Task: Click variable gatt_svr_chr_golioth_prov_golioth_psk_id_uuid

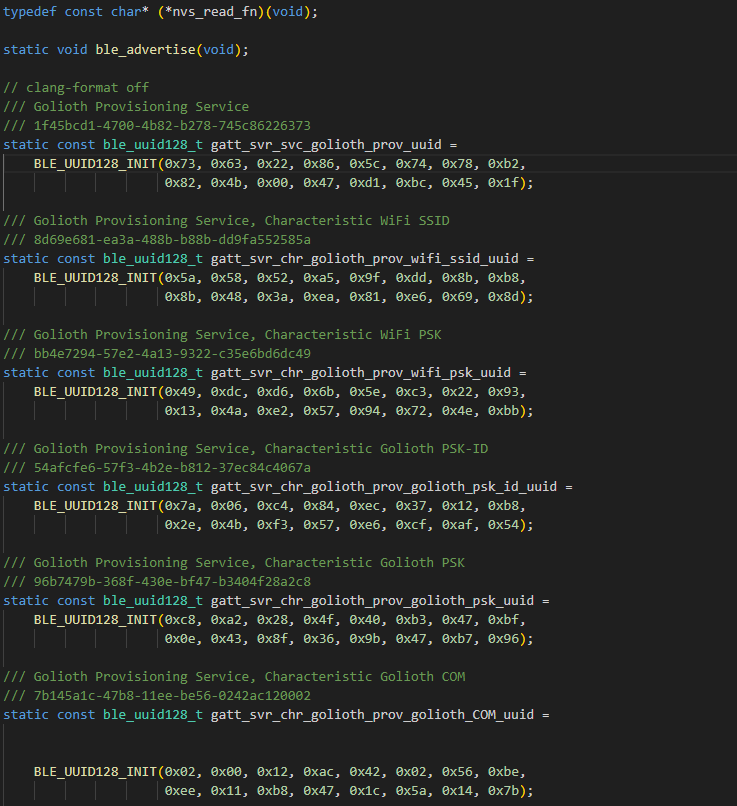Action: pyautogui.click(x=384, y=487)
